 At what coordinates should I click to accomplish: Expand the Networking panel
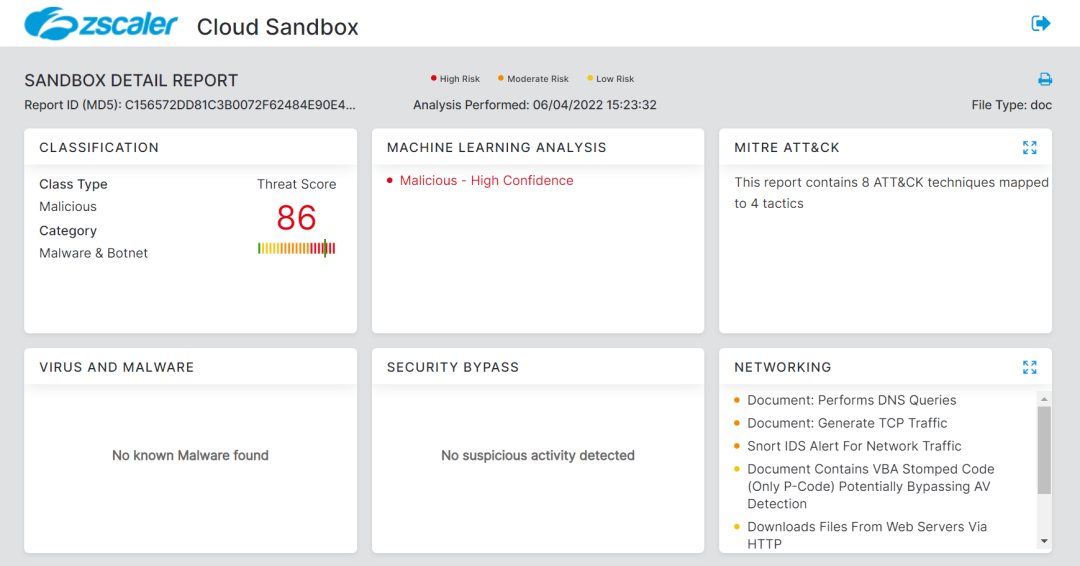coord(1029,368)
